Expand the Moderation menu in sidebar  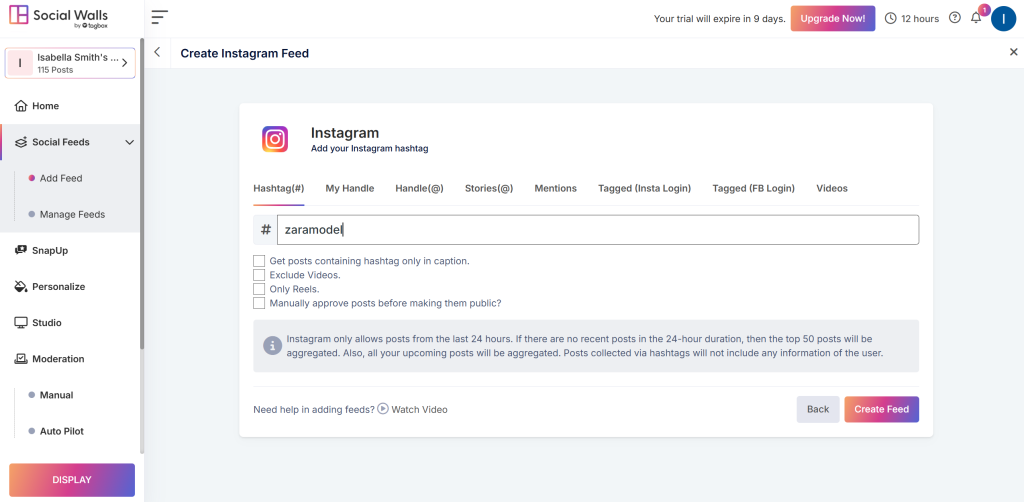(58, 359)
